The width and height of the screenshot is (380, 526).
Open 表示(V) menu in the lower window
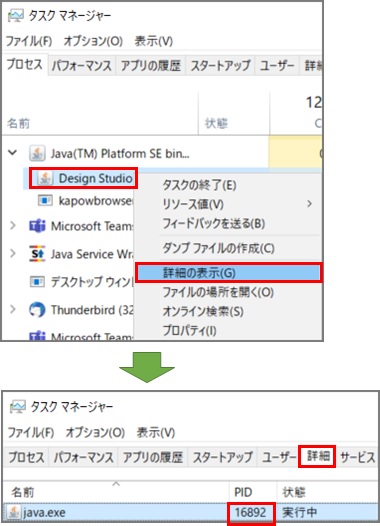(x=156, y=432)
